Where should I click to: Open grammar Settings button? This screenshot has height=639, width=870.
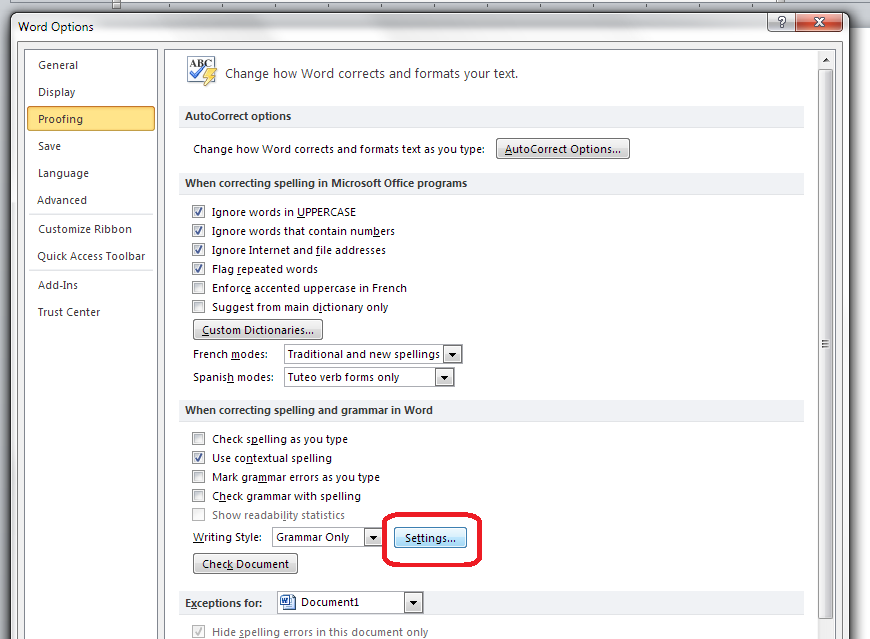430,538
